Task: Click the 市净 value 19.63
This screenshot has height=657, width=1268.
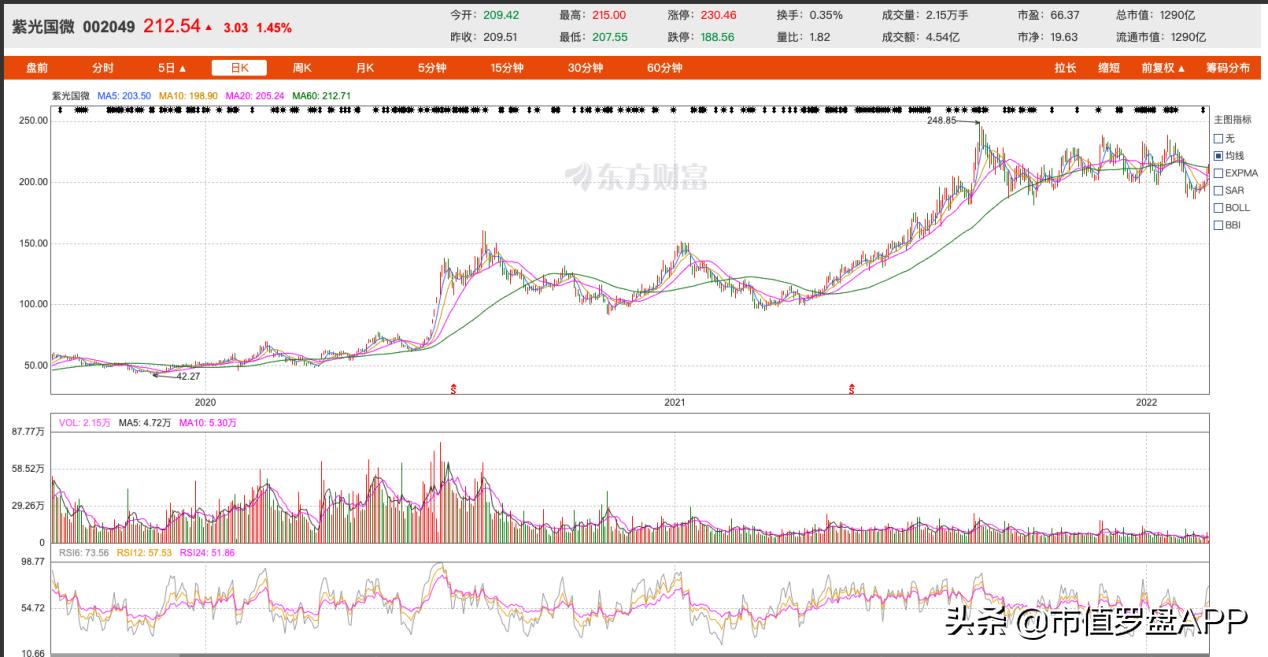Action: [1064, 36]
